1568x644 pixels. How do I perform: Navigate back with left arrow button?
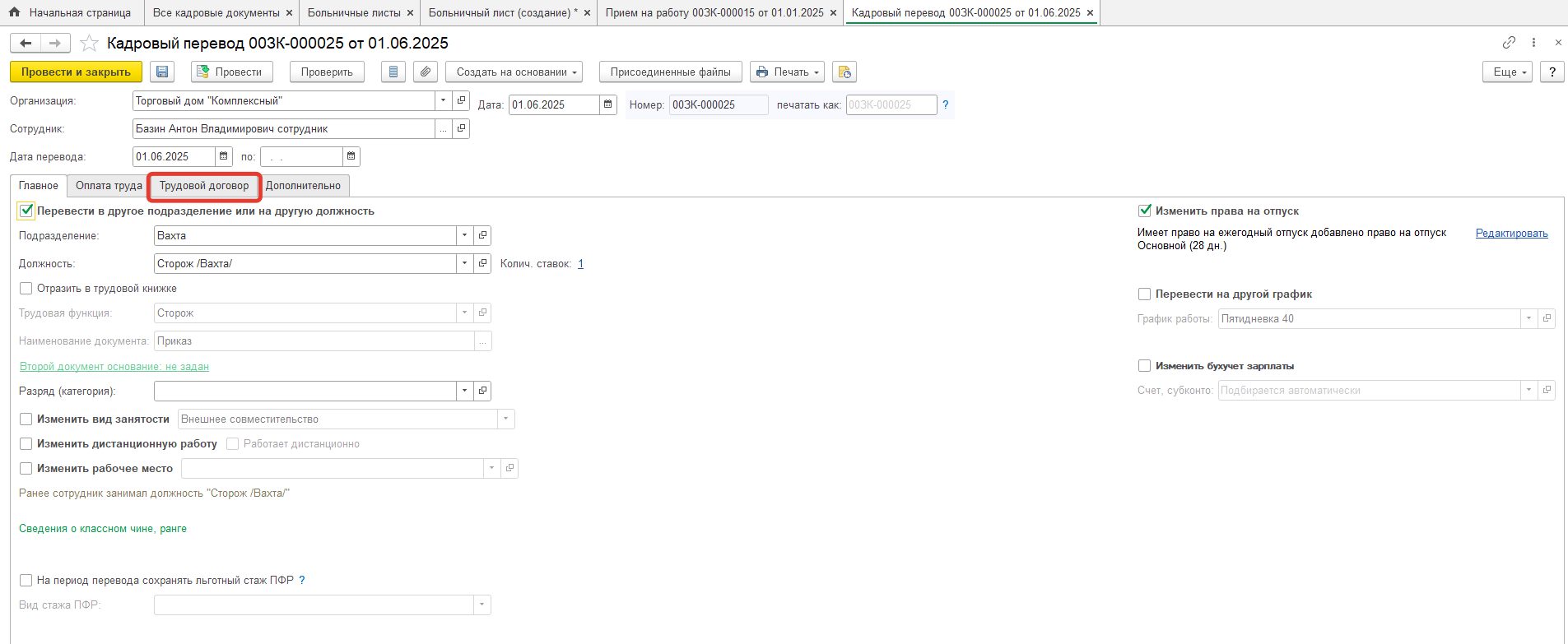click(x=26, y=44)
